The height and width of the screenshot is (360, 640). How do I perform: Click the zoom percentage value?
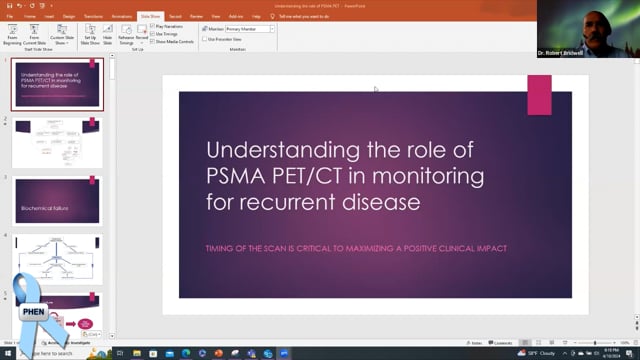(624, 343)
